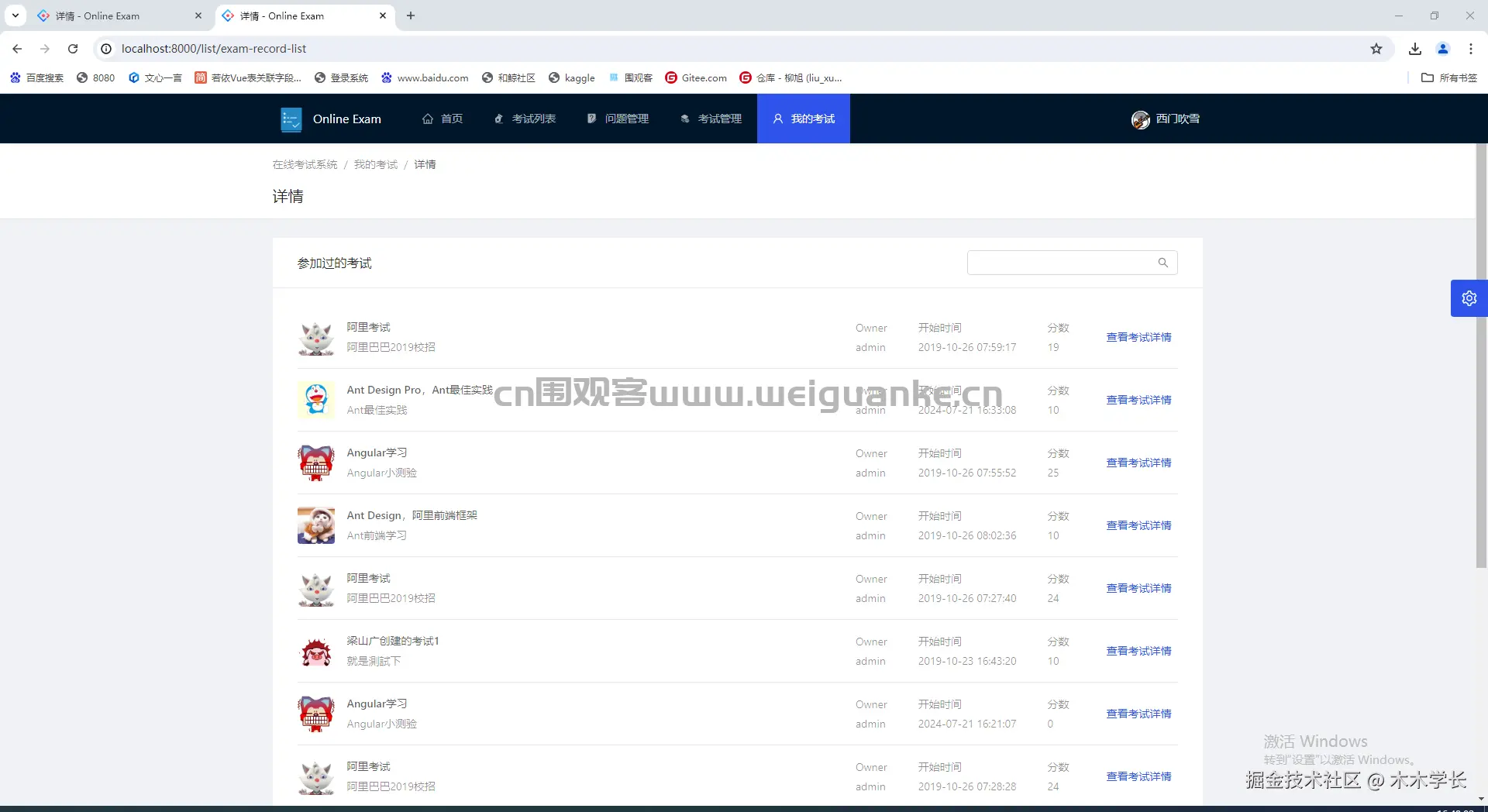Open the 若依Vue表关联字段 bookmark

pos(248,77)
